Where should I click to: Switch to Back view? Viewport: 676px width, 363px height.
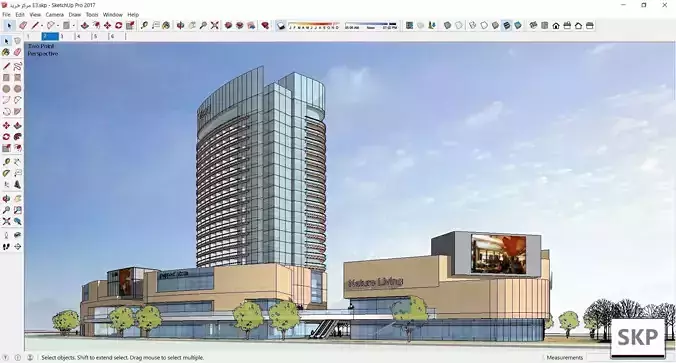[578, 26]
